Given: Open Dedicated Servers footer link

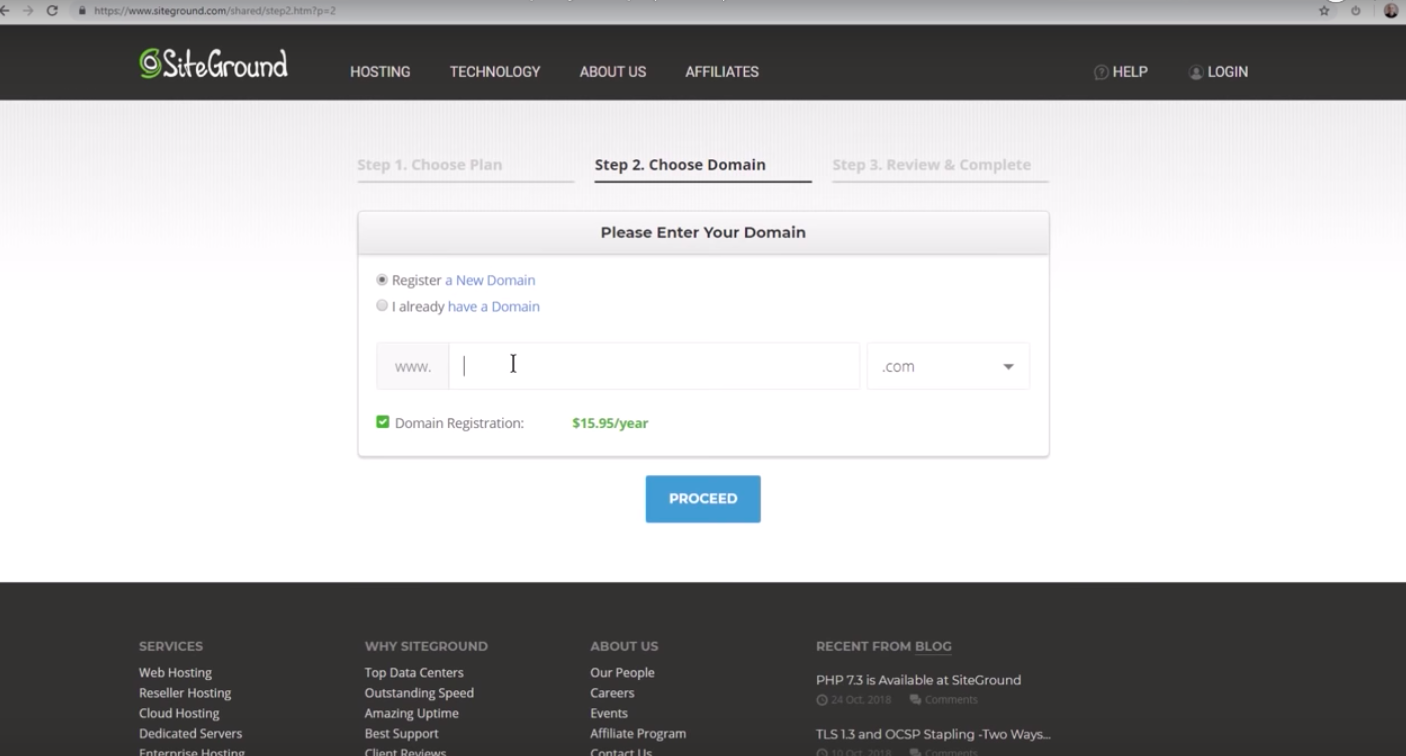Looking at the screenshot, I should [190, 733].
